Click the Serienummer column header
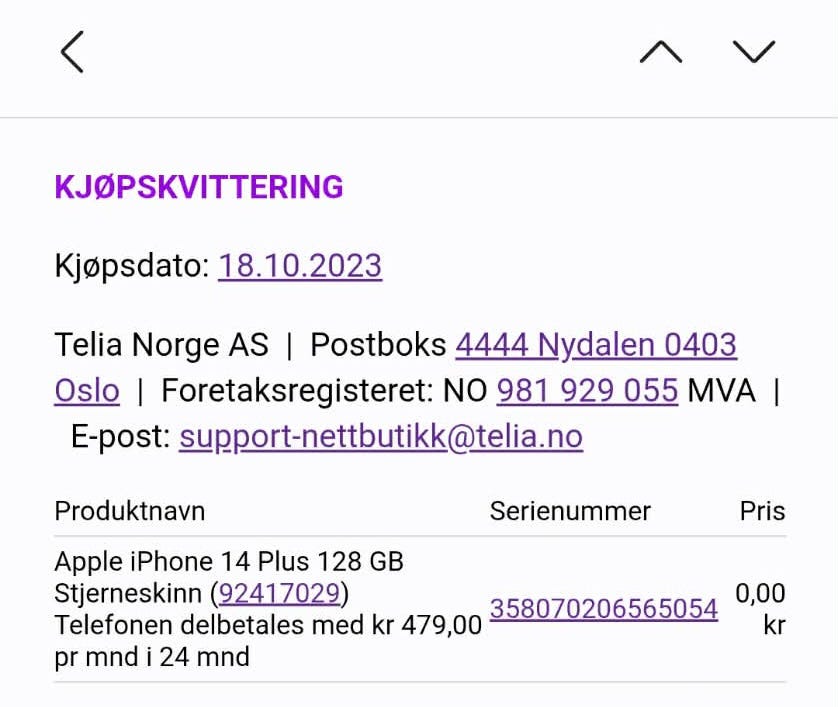Image resolution: width=838 pixels, height=707 pixels. pos(570,511)
